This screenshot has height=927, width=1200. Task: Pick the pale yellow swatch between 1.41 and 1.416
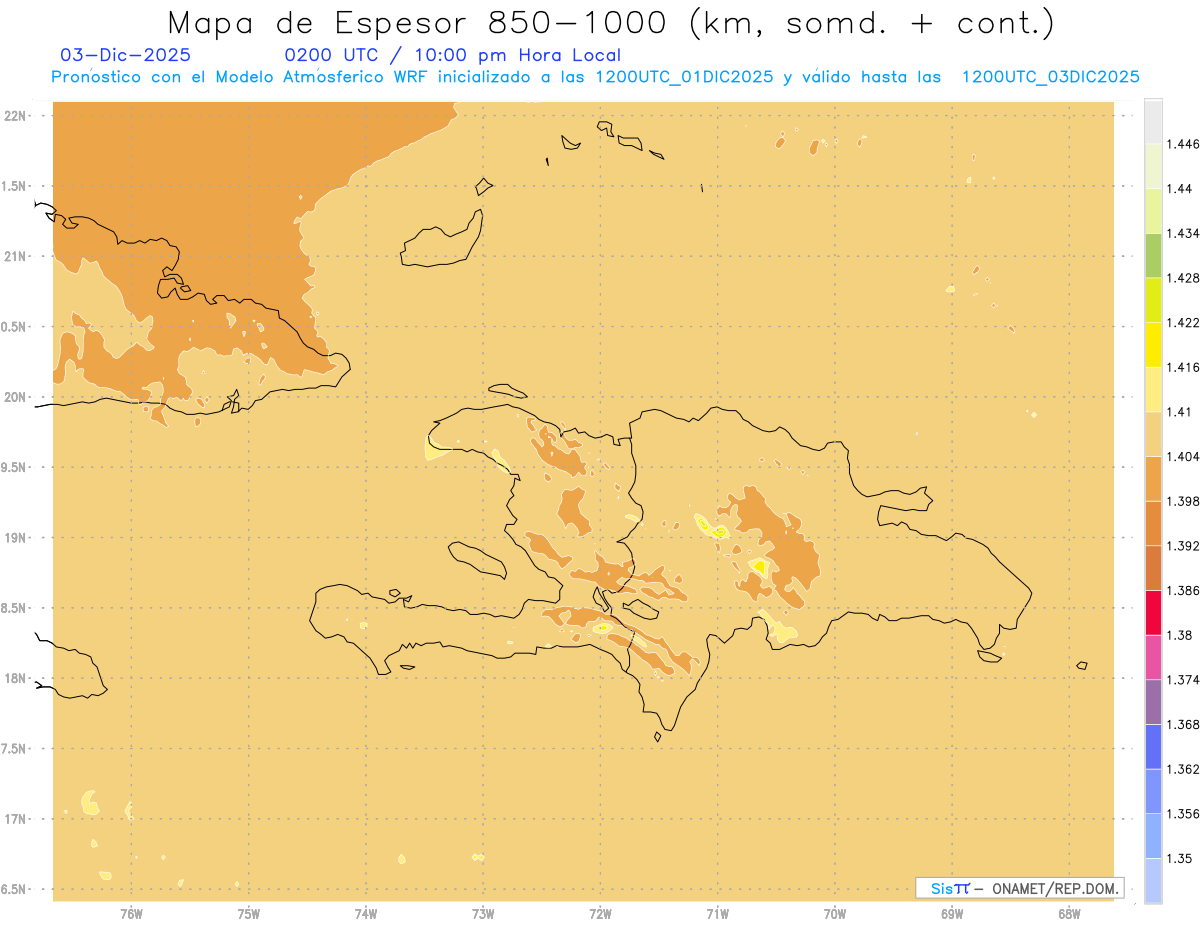click(x=1153, y=389)
